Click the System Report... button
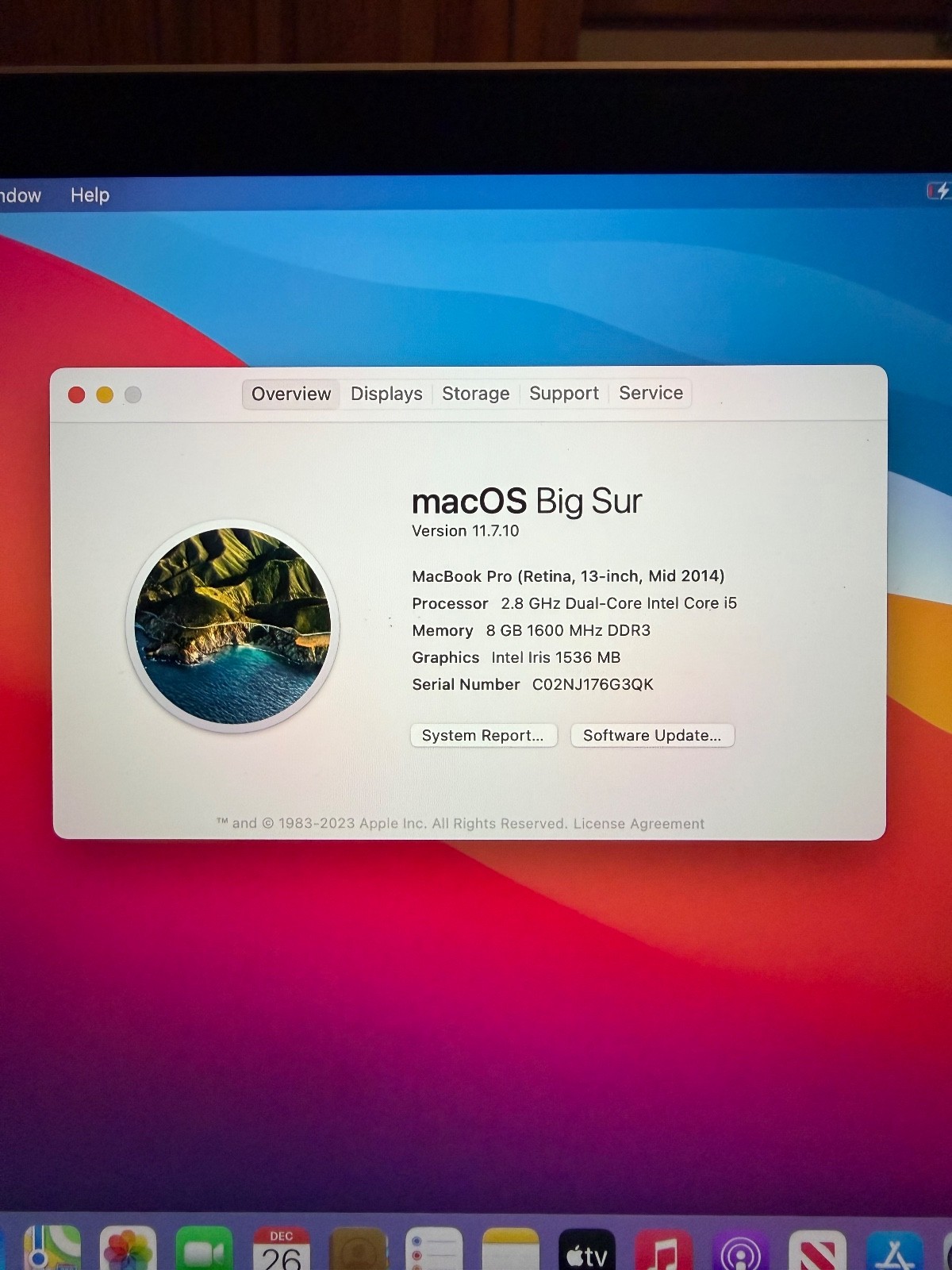 (x=483, y=735)
